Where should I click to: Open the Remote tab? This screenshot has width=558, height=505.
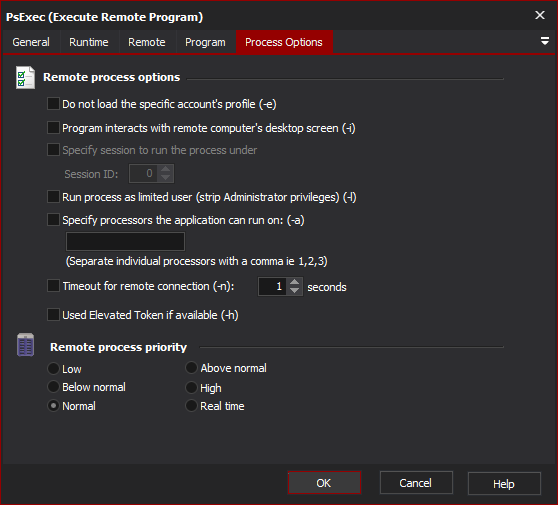(x=147, y=42)
